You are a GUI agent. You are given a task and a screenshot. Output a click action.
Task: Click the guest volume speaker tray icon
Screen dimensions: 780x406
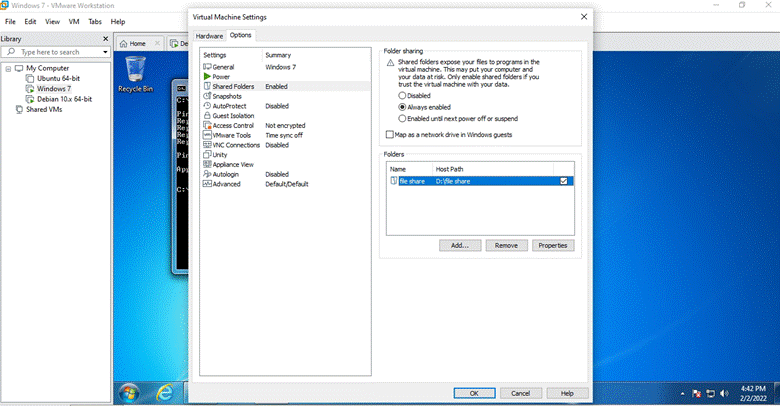point(724,394)
